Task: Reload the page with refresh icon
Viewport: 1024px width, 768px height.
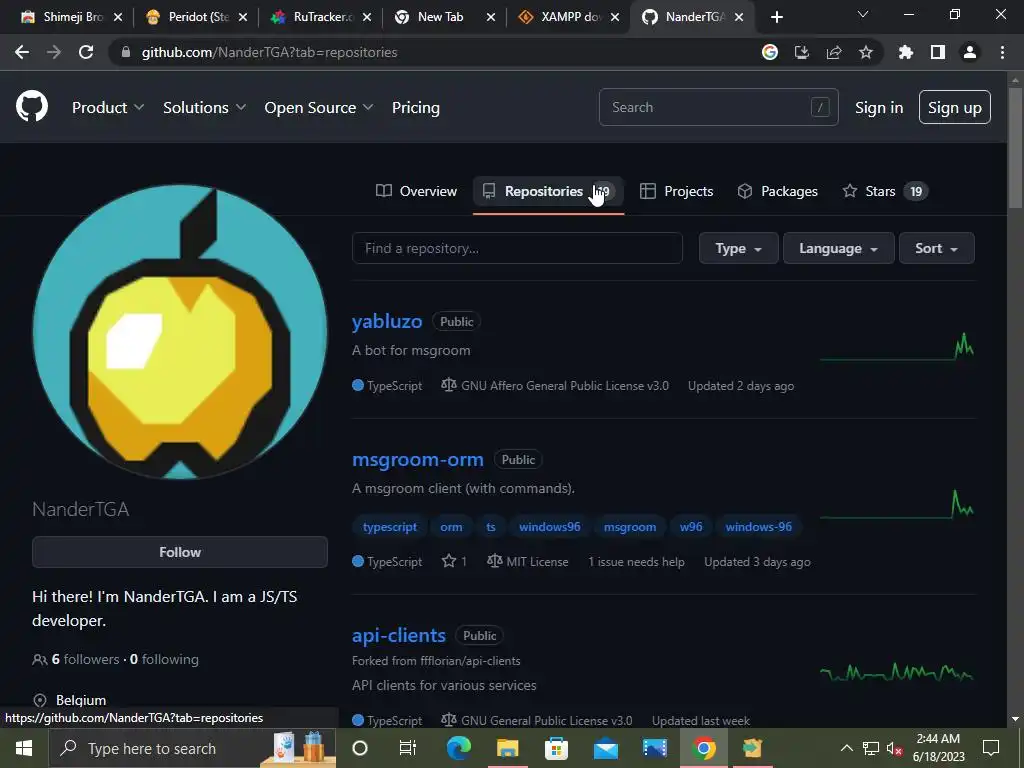Action: (x=86, y=52)
